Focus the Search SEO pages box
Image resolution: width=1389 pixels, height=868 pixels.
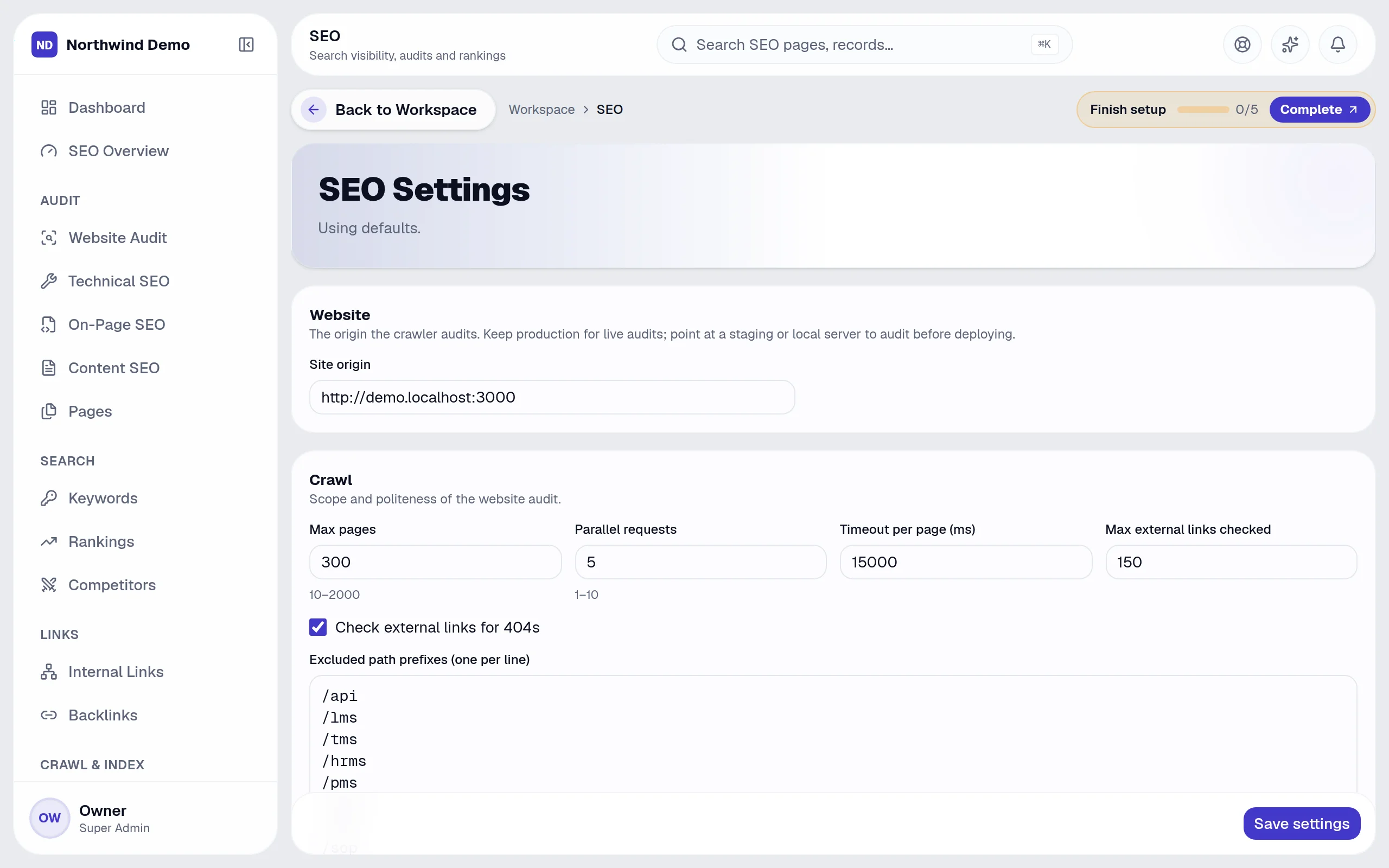(x=864, y=44)
